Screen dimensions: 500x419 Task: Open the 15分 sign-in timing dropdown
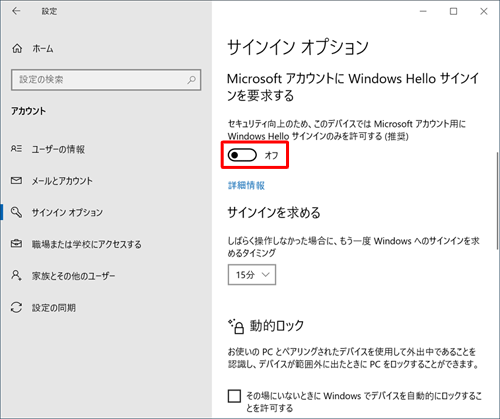point(252,275)
